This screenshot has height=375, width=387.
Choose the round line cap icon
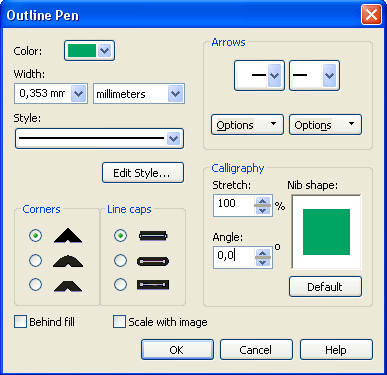coord(153,261)
